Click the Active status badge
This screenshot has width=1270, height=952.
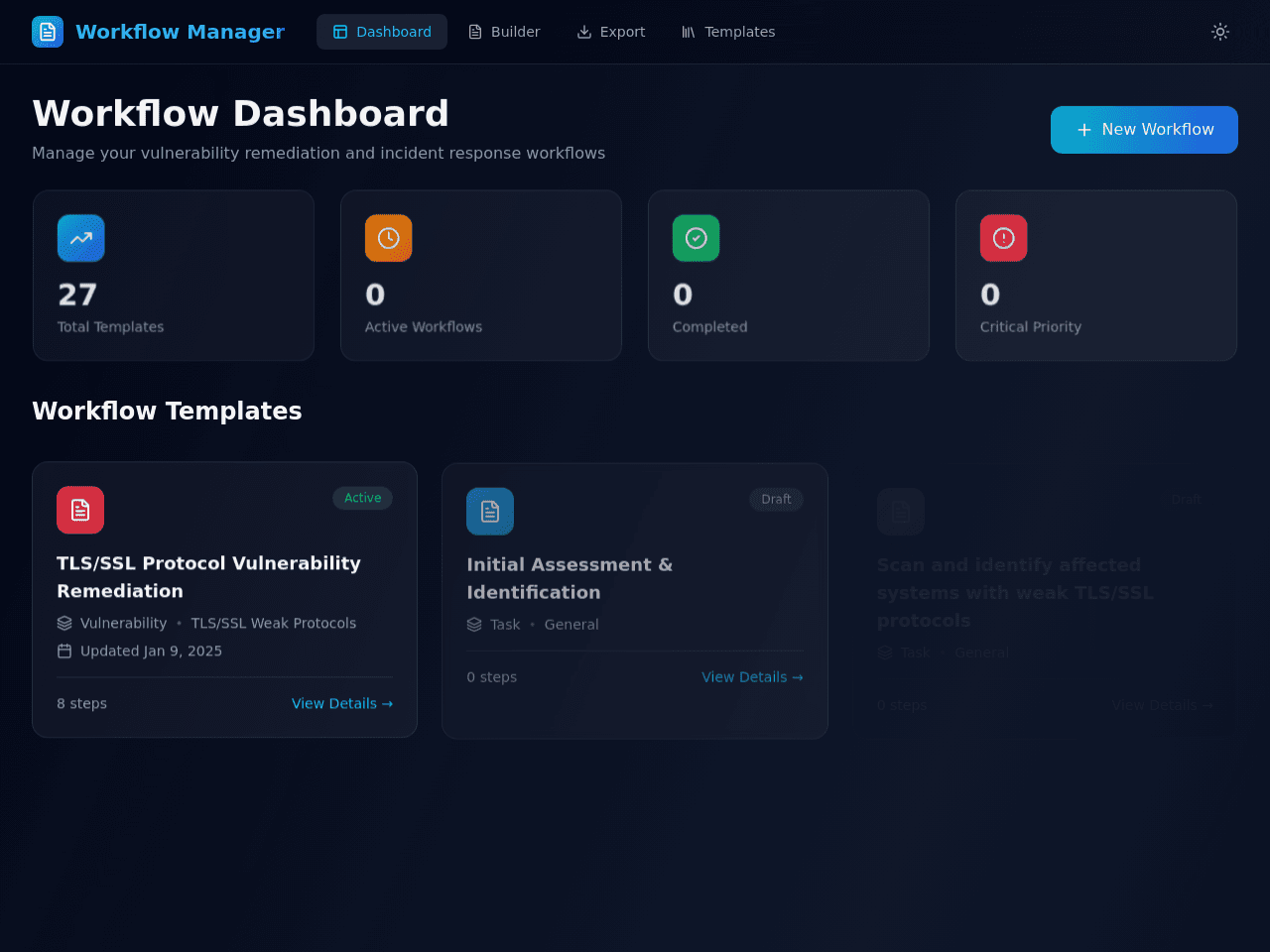coord(363,498)
